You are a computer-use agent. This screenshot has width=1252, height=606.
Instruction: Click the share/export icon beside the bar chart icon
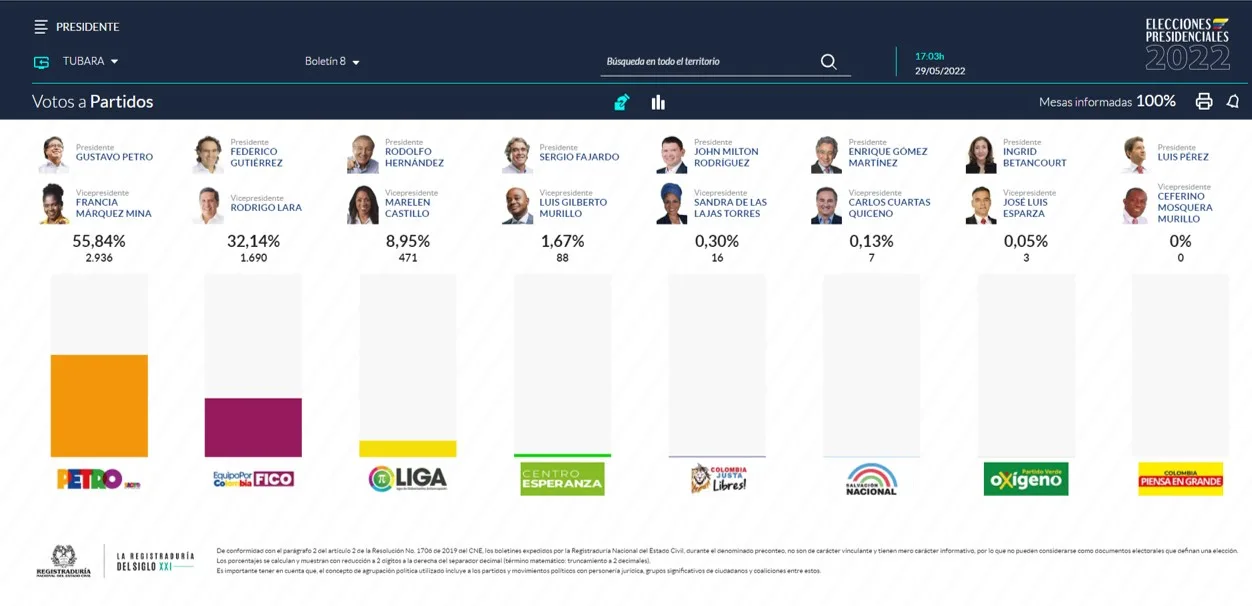[x=622, y=102]
